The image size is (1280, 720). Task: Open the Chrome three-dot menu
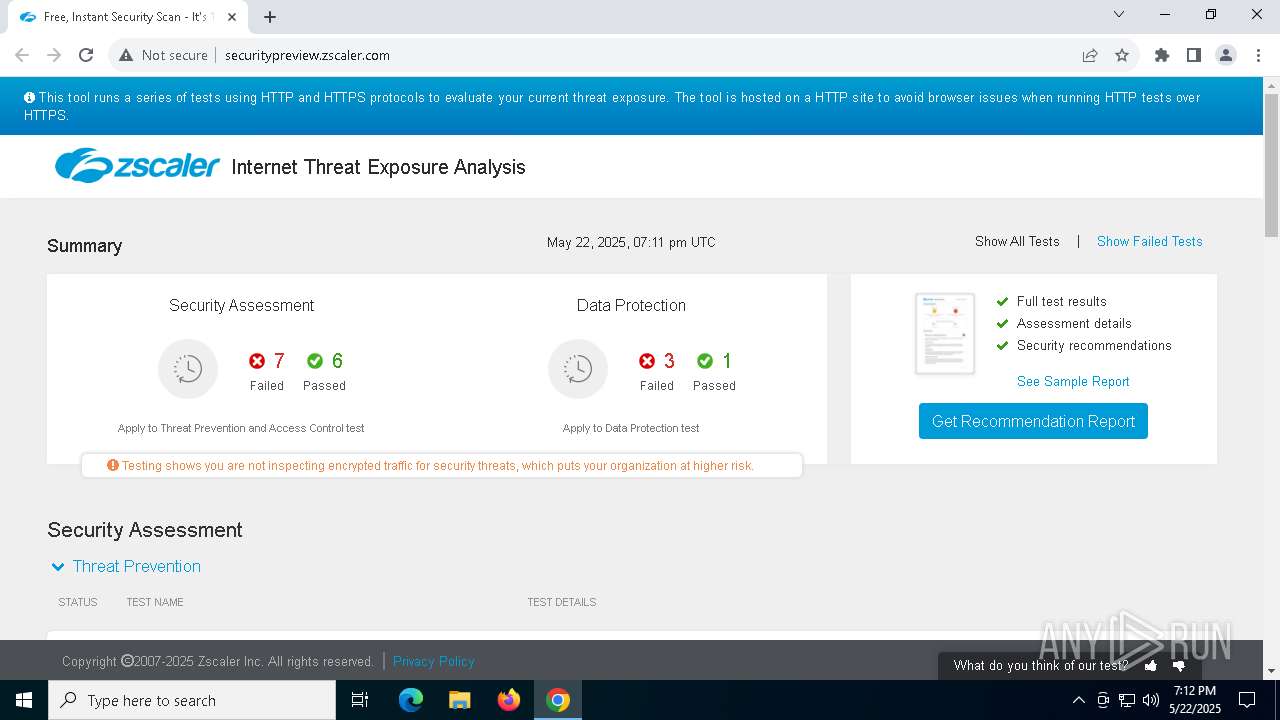(1257, 55)
